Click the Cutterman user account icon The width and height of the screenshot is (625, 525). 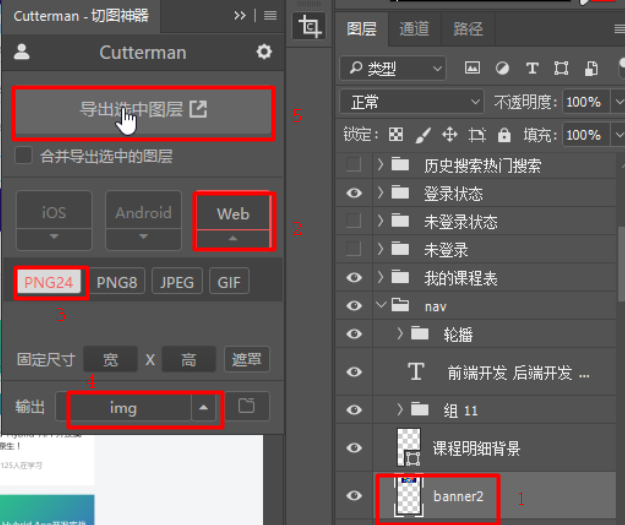22,52
